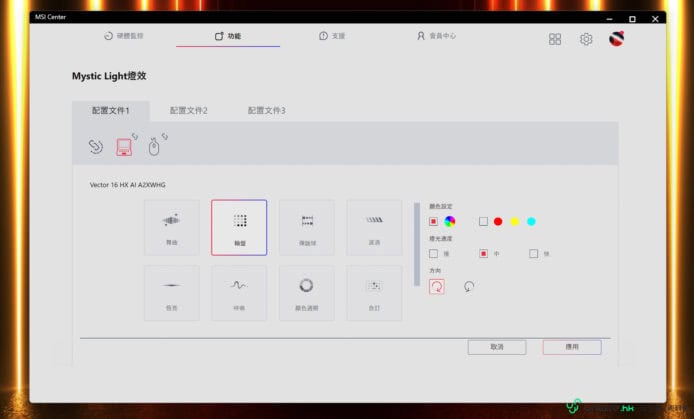Choose the 顏色週期 color cycle effect
694x419 pixels.
tap(306, 292)
